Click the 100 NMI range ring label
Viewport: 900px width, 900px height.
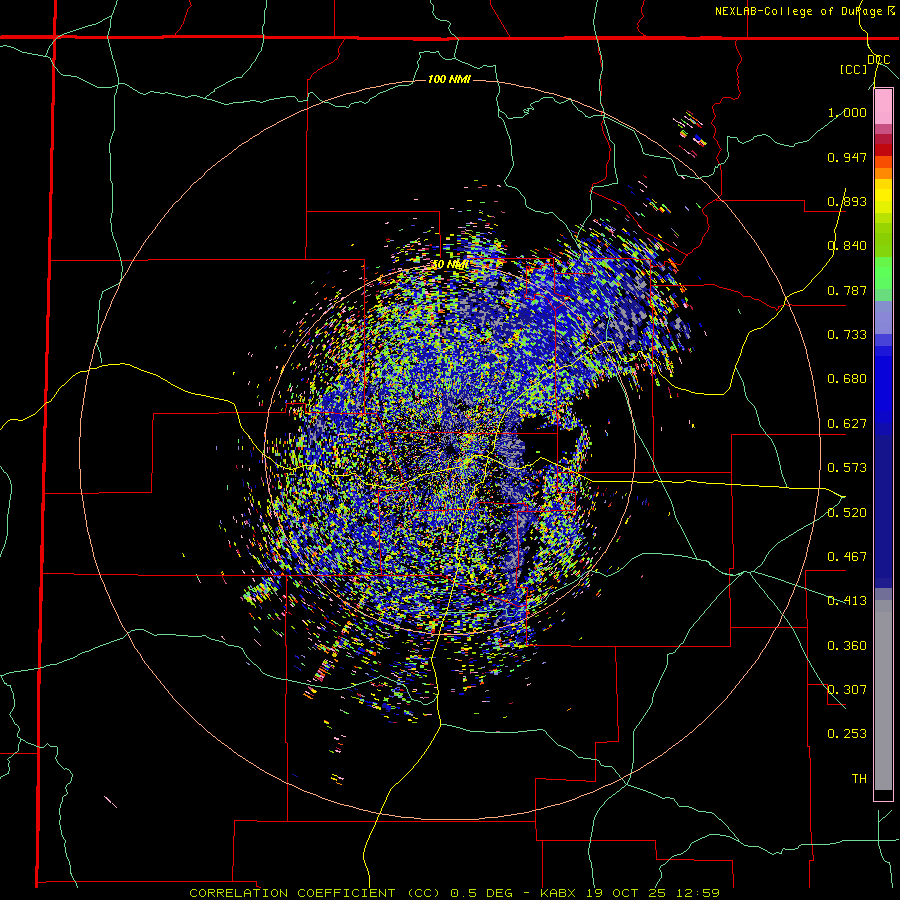pyautogui.click(x=449, y=79)
